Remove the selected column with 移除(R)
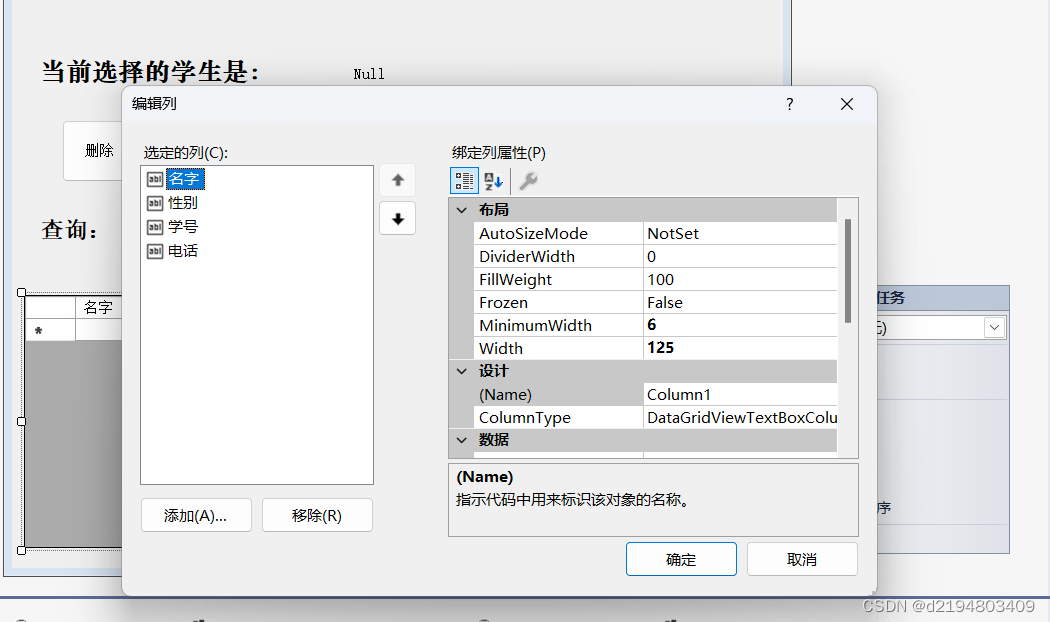 tap(317, 514)
